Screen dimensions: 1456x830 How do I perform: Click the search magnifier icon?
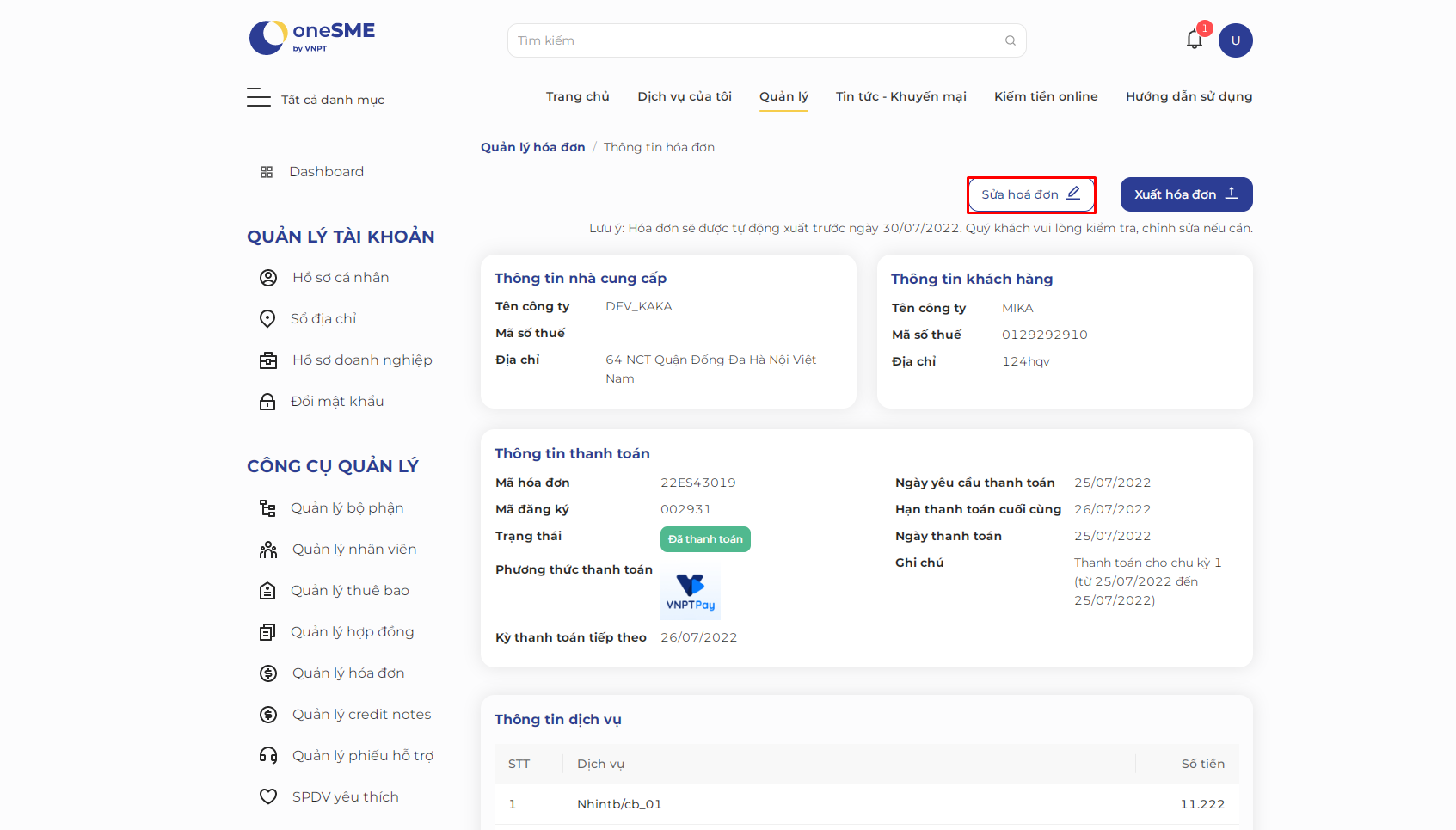(1011, 40)
